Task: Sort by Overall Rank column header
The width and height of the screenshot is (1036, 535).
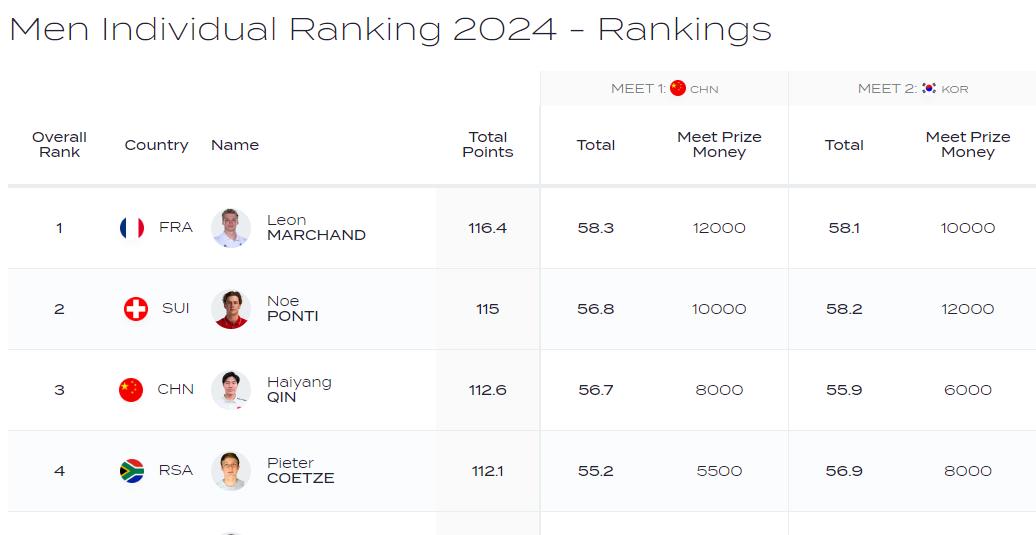Action: [59, 145]
